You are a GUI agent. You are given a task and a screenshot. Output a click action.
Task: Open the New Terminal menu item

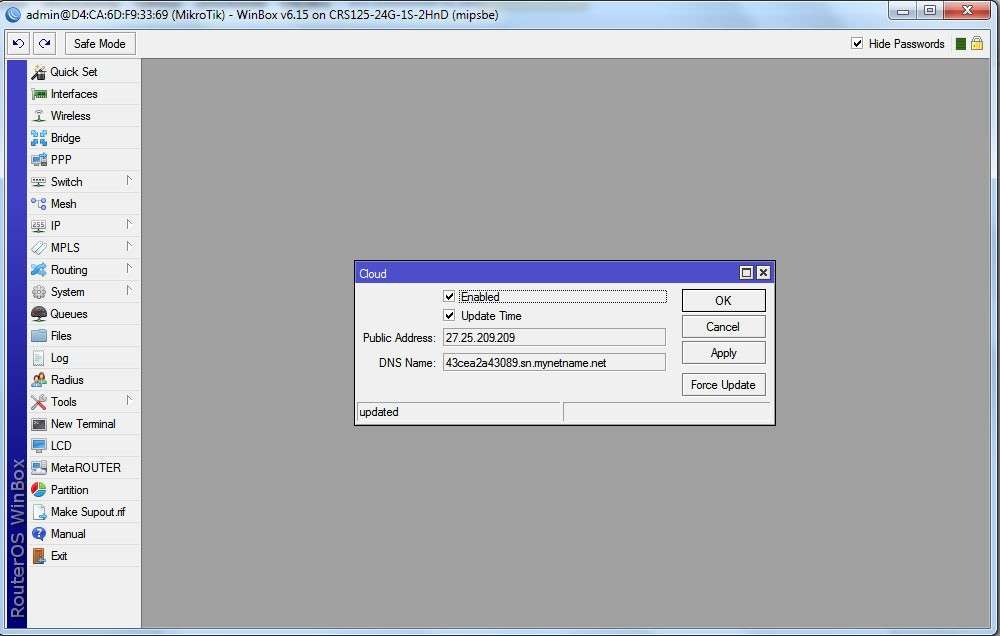84,424
